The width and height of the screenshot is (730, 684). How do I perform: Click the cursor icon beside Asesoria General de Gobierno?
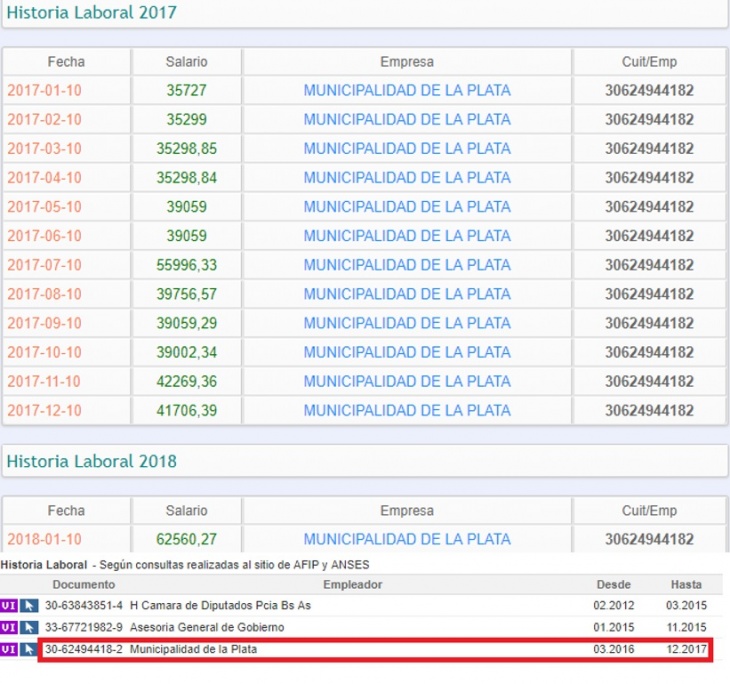[x=29, y=627]
